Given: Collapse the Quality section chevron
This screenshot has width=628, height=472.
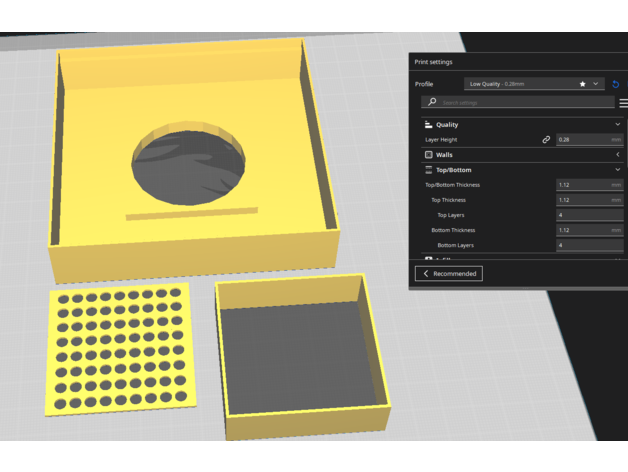Looking at the screenshot, I should tap(618, 125).
